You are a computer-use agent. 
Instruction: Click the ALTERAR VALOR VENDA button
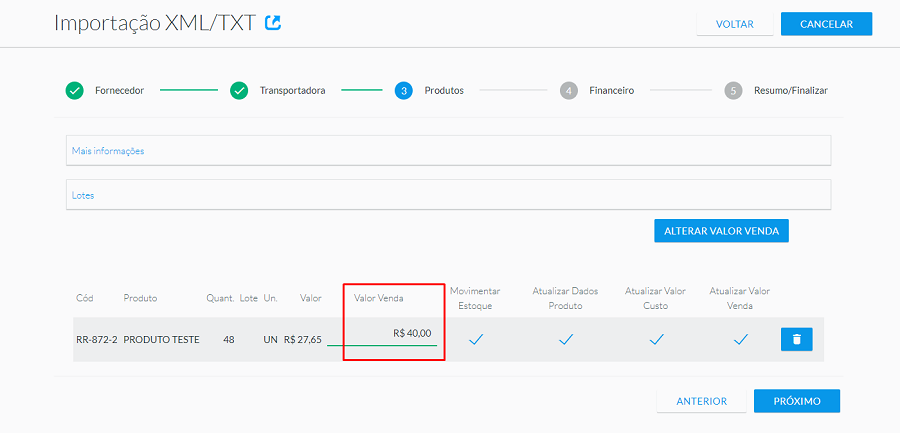[x=721, y=231]
